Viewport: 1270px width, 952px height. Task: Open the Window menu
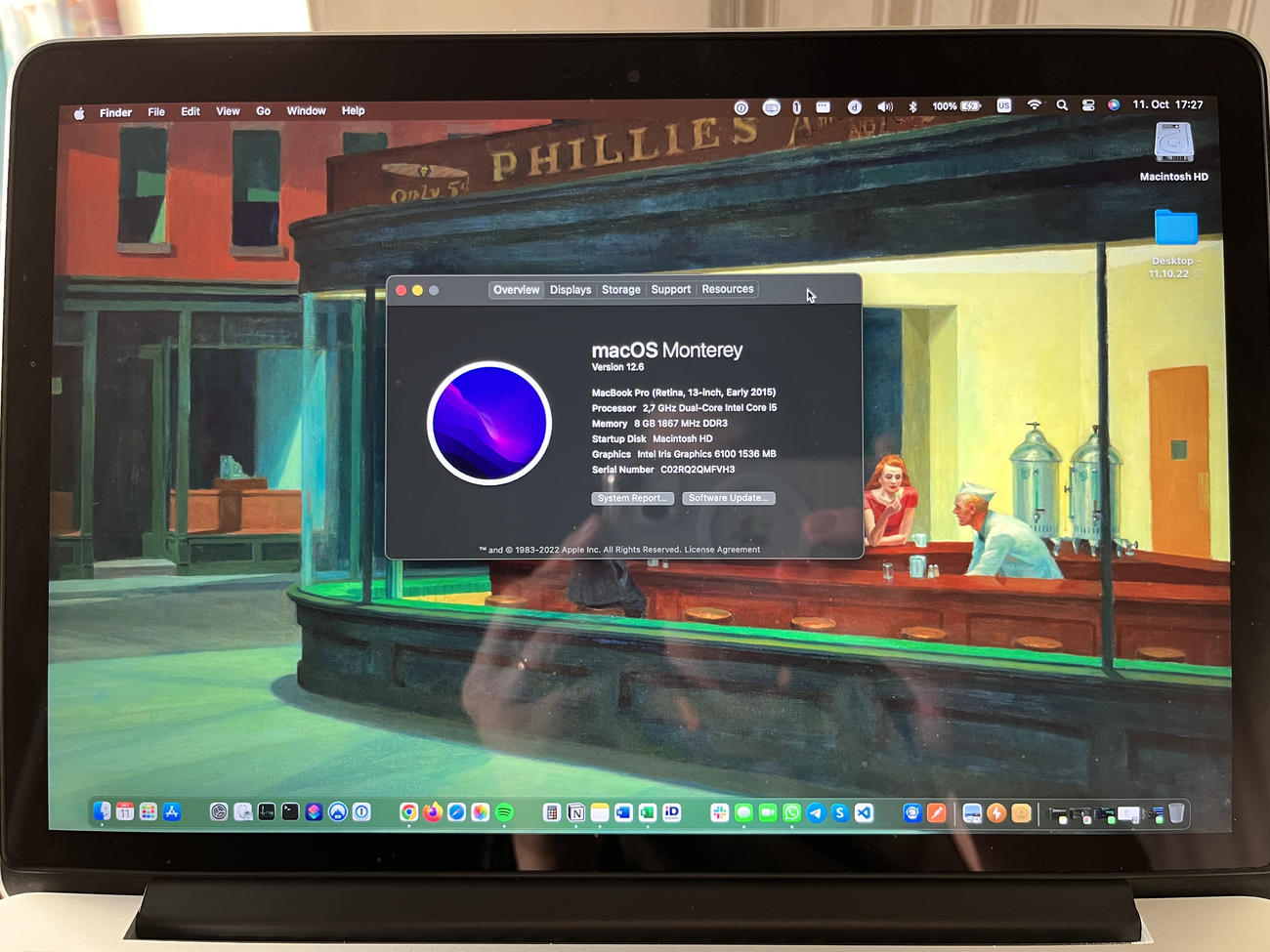306,111
